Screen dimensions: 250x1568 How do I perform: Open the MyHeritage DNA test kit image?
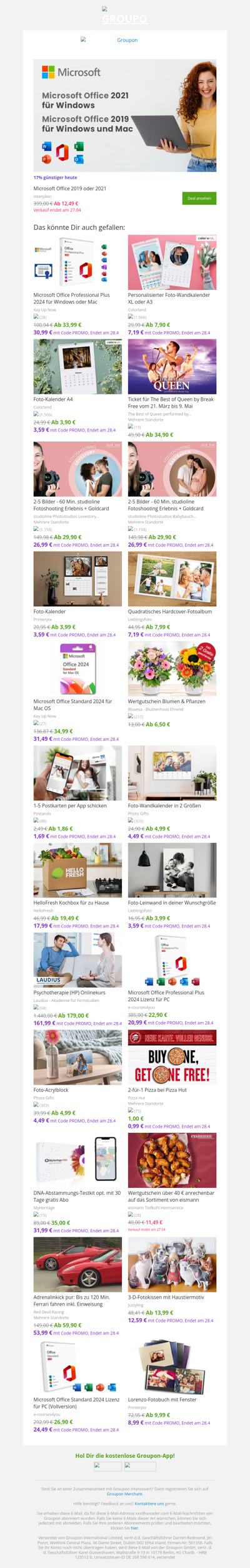(77, 1160)
